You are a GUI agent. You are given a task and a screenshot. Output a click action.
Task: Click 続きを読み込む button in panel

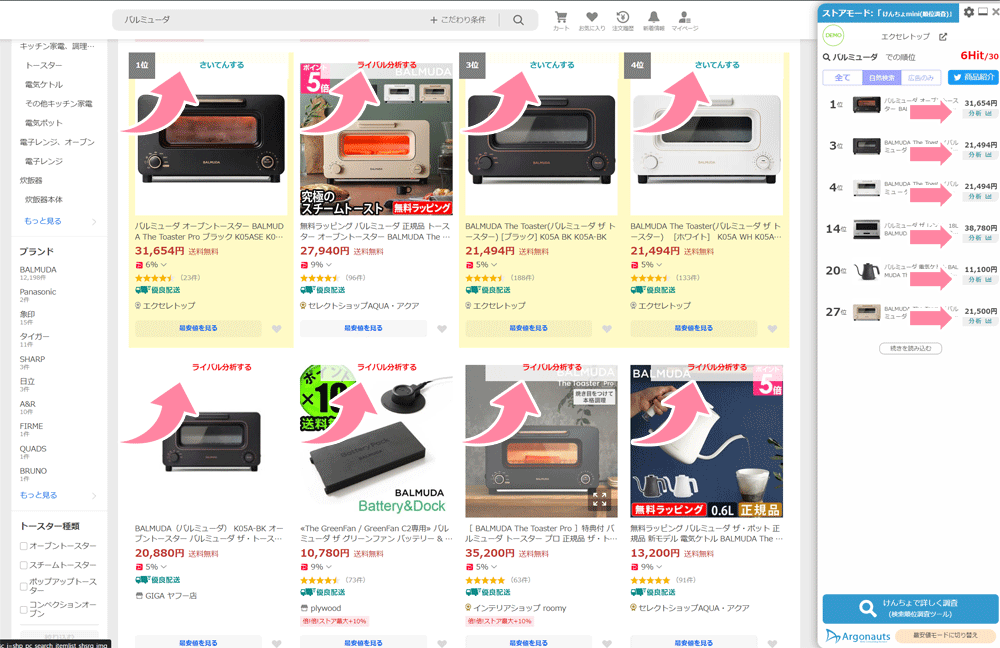(x=910, y=348)
